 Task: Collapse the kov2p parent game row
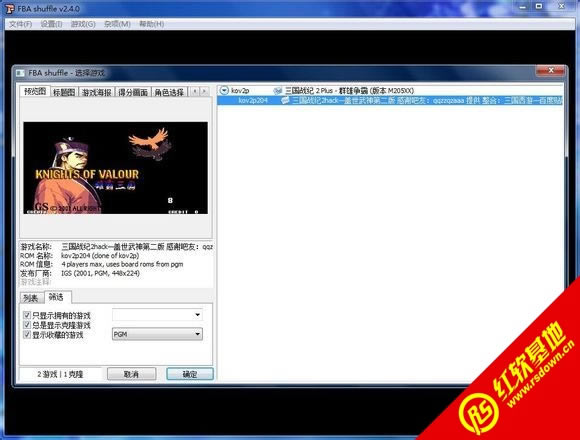pos(224,90)
